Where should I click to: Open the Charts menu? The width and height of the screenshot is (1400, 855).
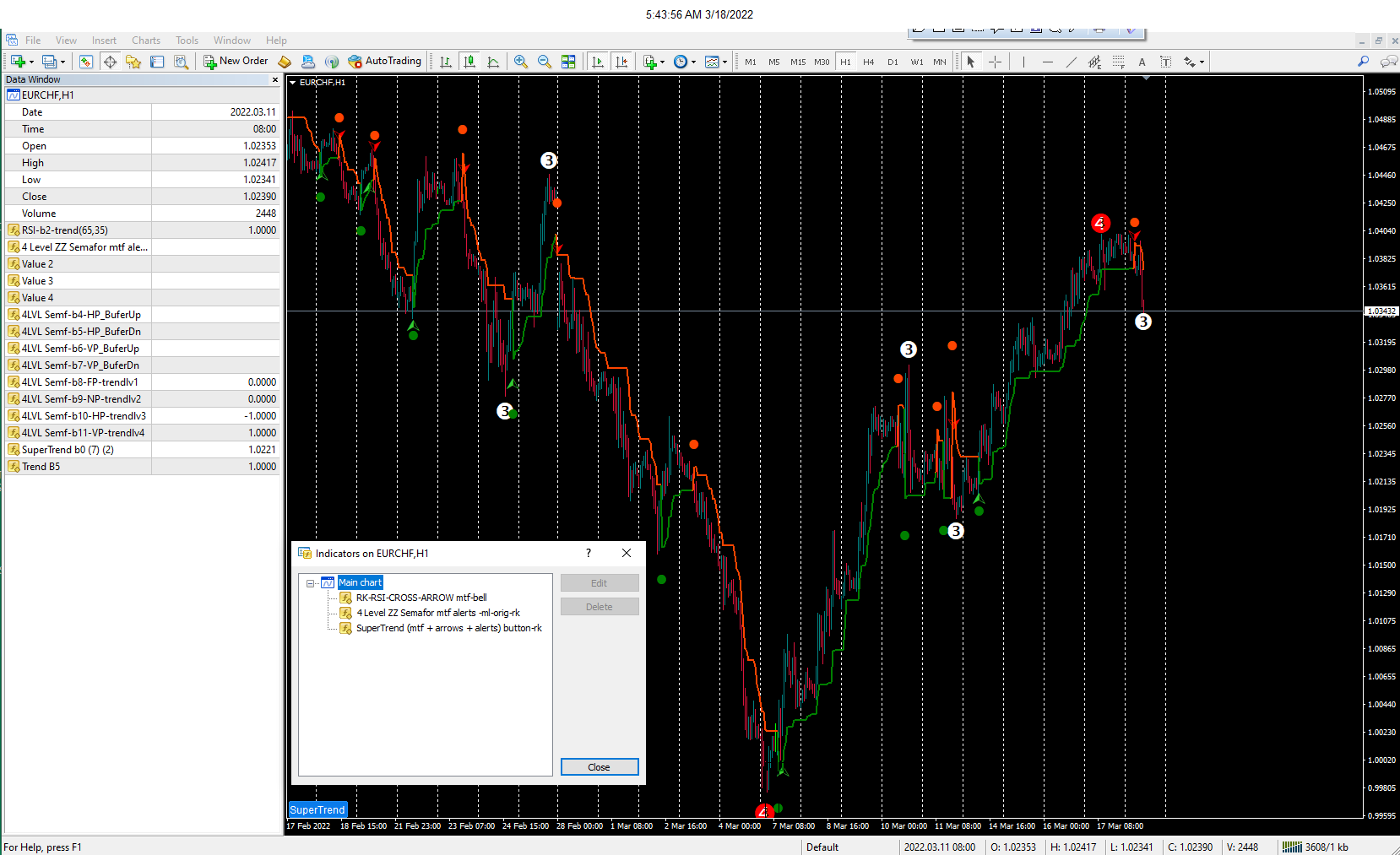[x=146, y=41]
